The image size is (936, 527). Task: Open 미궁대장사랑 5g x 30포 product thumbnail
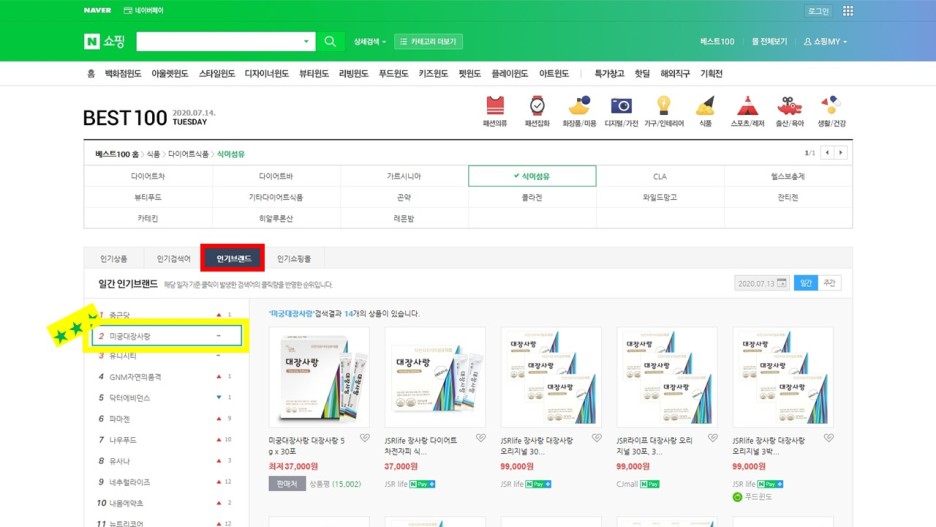coord(319,377)
